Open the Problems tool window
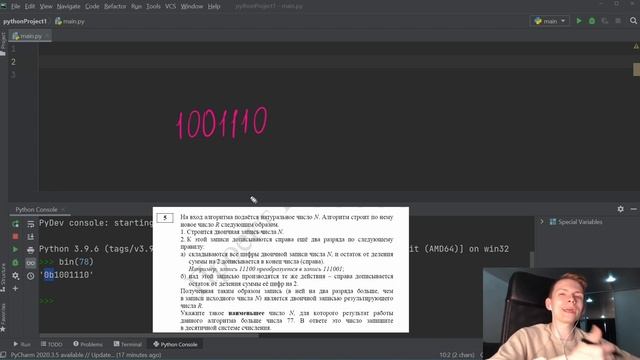This screenshot has height=360, width=640. [87, 344]
